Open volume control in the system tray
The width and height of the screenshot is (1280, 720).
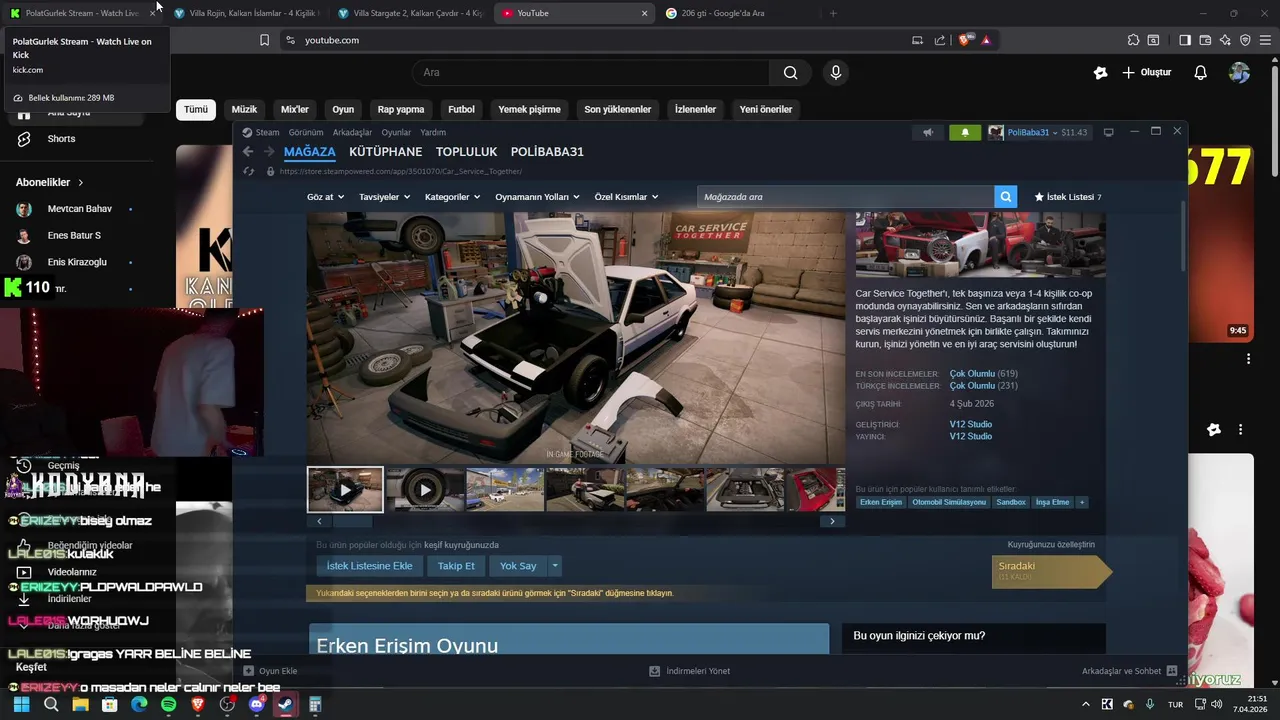1216,704
